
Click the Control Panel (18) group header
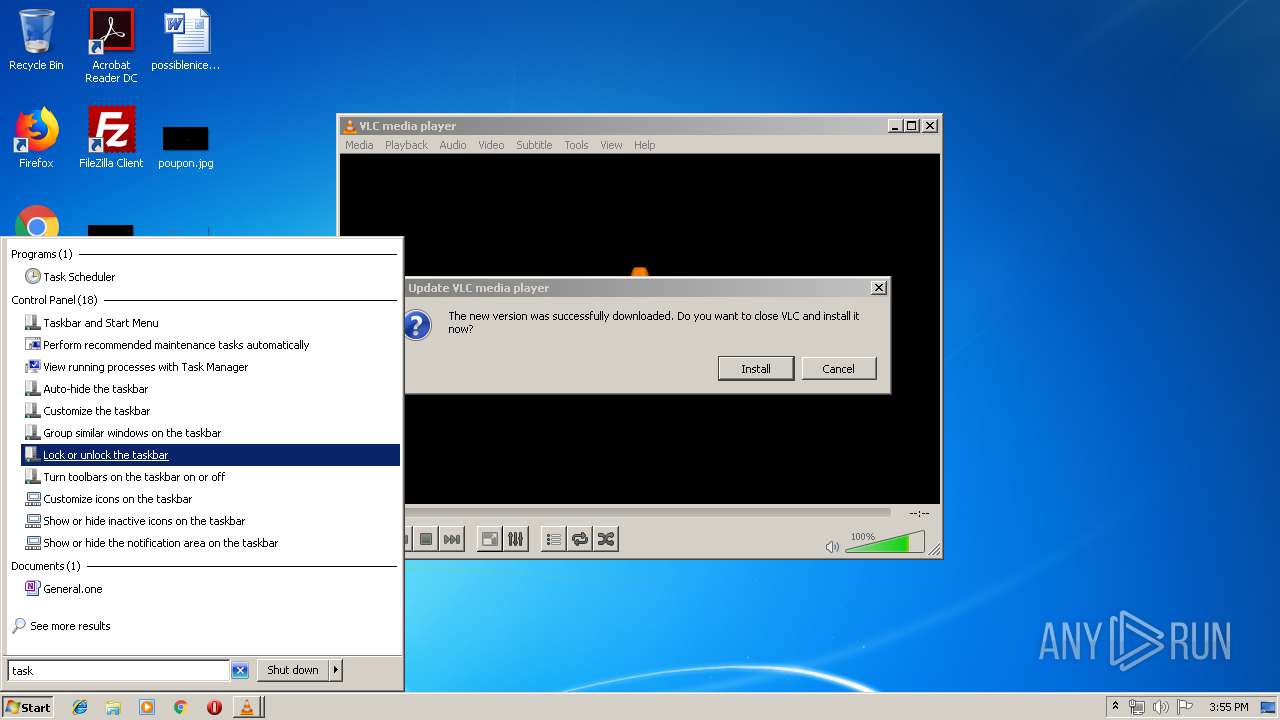click(x=54, y=300)
